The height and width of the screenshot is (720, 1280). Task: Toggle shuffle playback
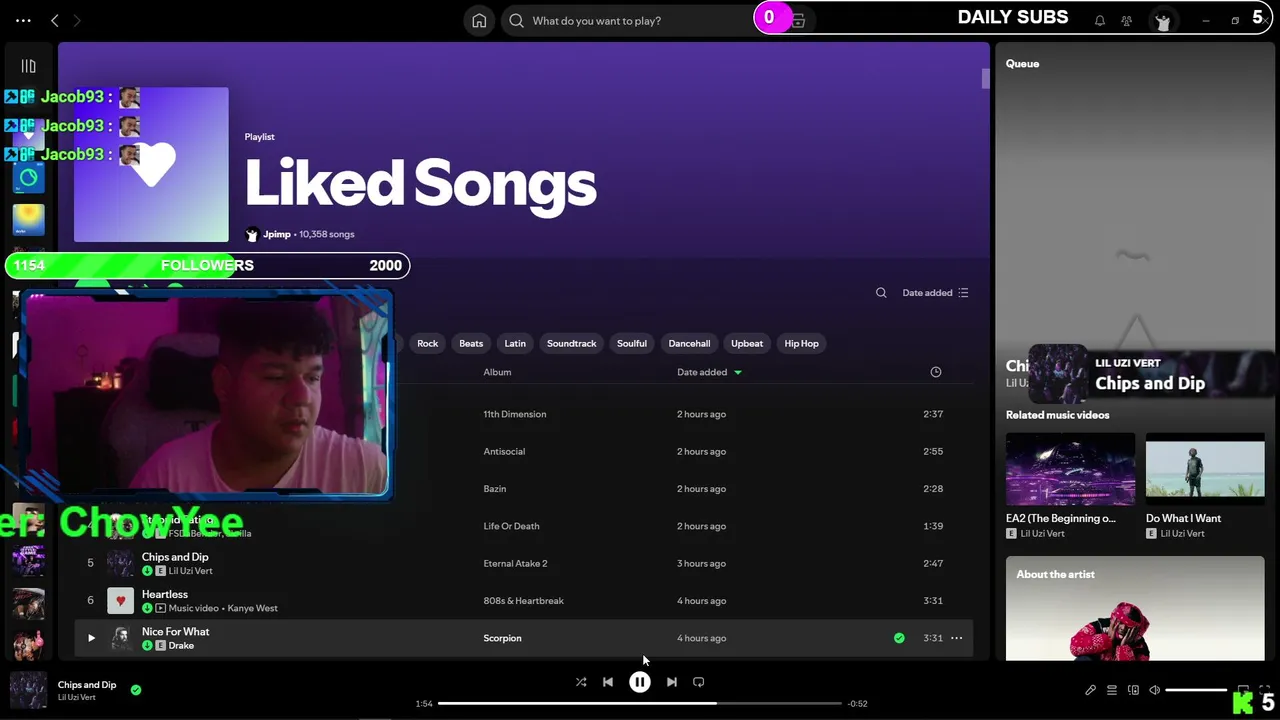581,682
